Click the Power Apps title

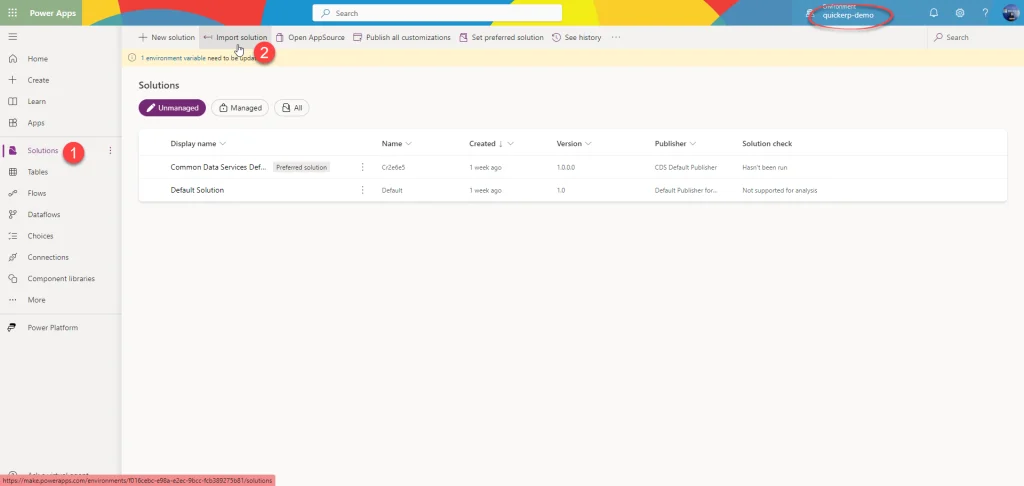coord(53,13)
